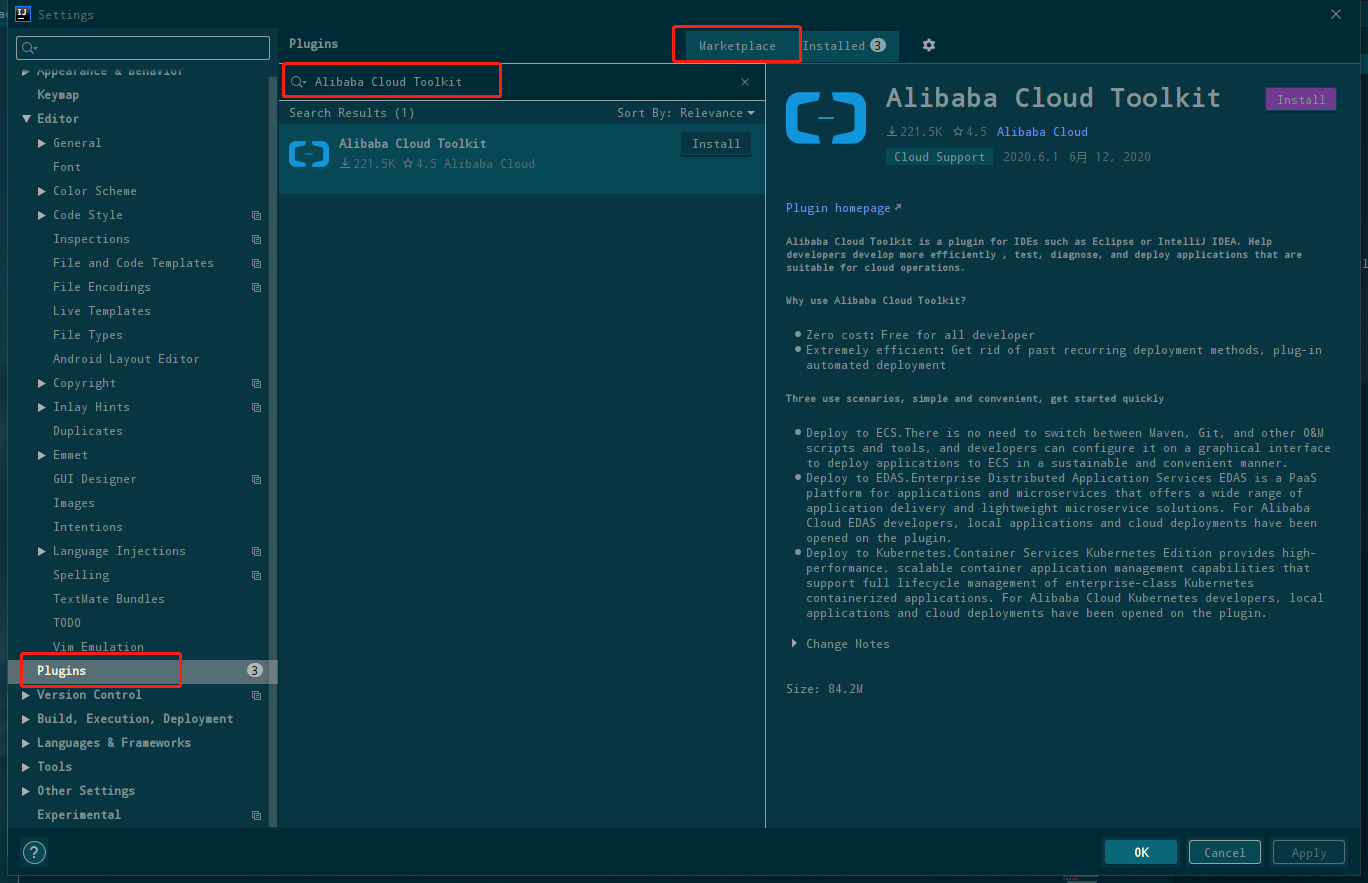Click the copy icon beside Code Style
Viewport: 1368px width, 883px height.
click(x=256, y=215)
